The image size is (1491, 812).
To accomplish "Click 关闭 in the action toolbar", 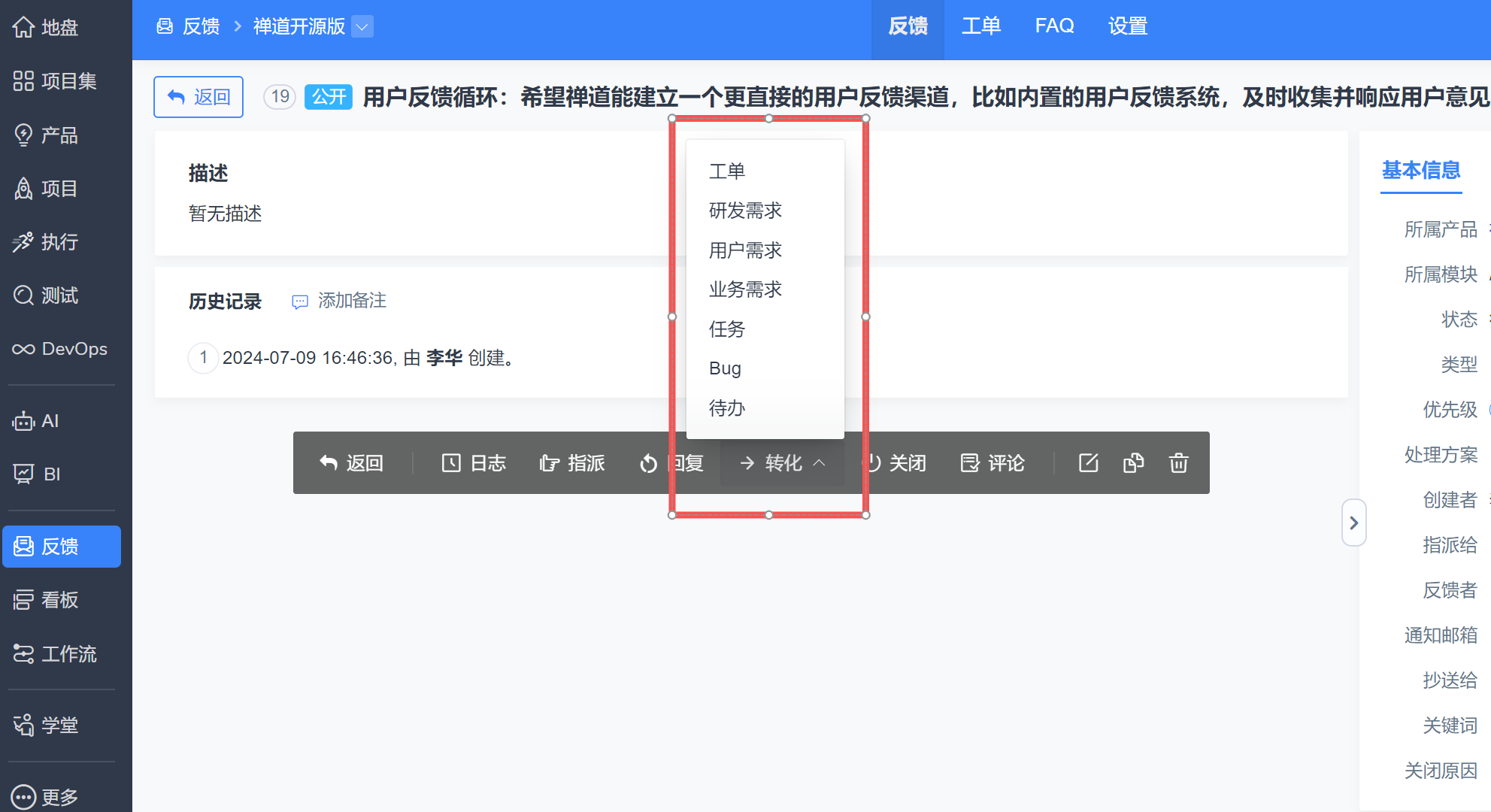I will (x=895, y=463).
